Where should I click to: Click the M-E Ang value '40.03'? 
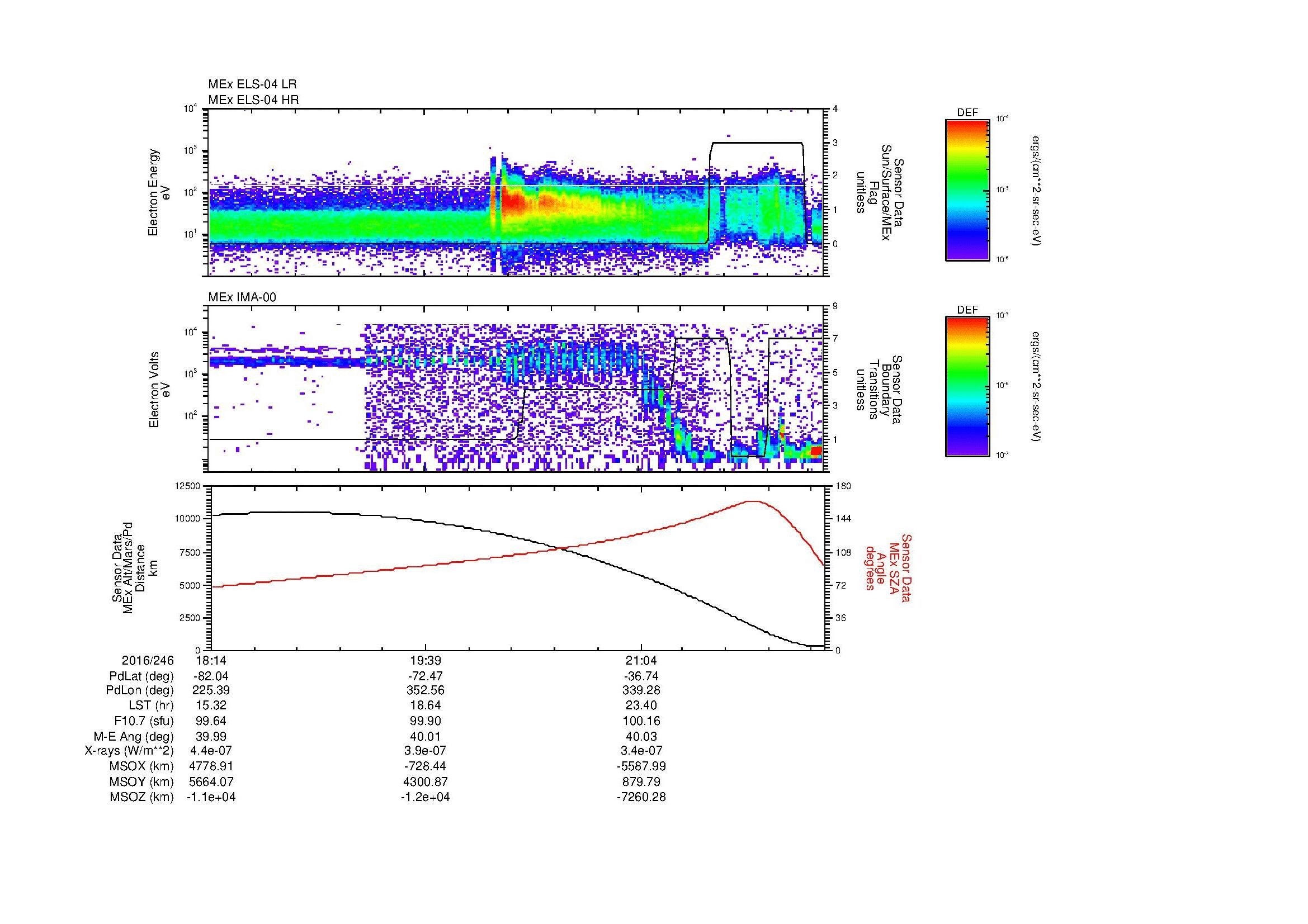[x=641, y=736]
